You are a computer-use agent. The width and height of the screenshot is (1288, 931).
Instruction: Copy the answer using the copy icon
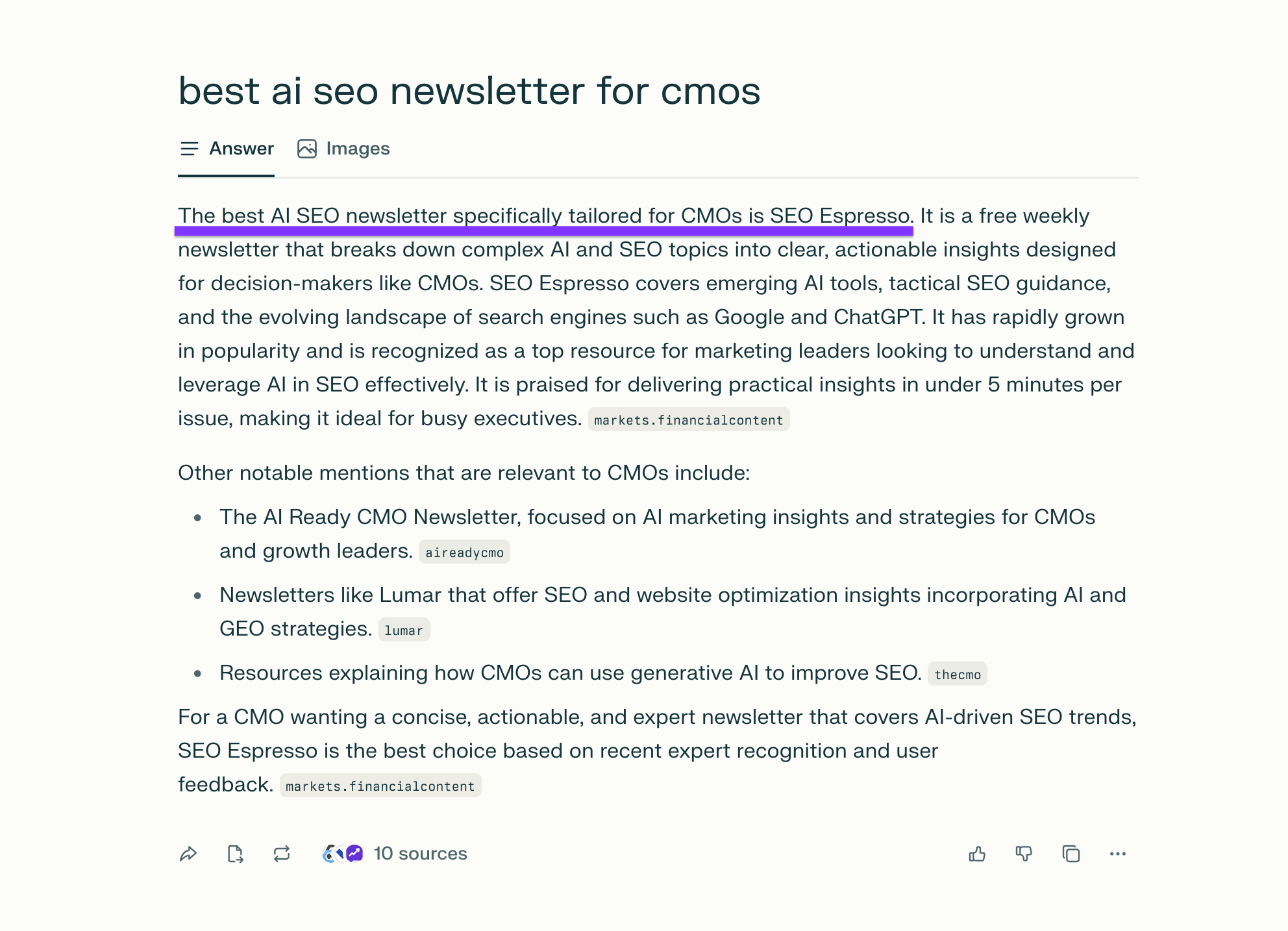coord(1071,854)
